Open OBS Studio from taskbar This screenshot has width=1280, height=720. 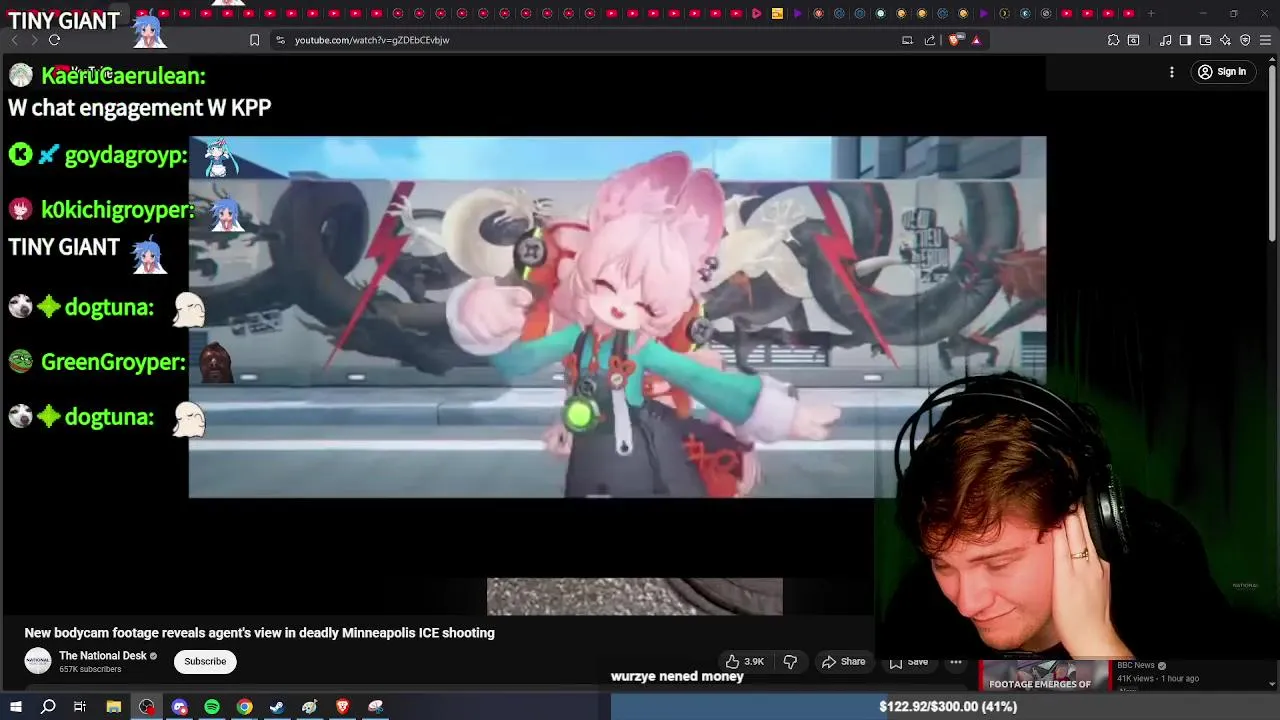tap(147, 706)
